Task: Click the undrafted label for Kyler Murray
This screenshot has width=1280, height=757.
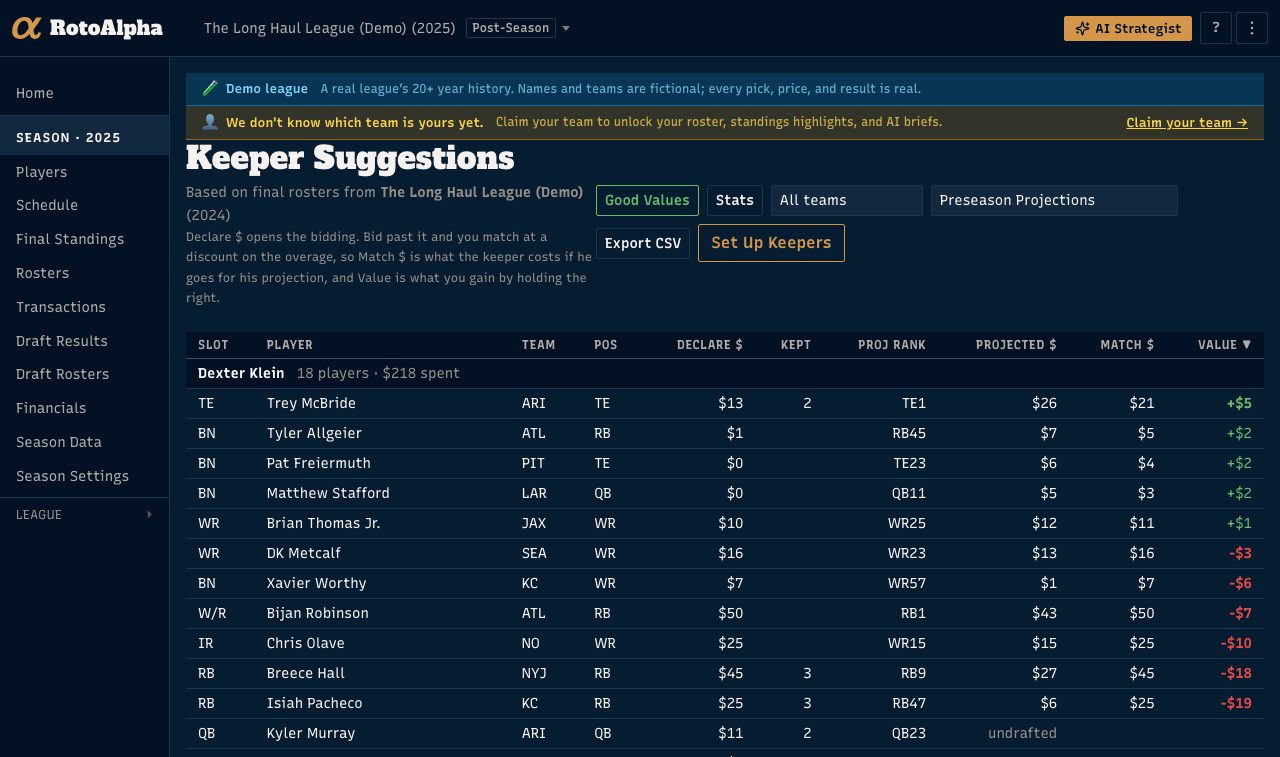Action: click(1022, 733)
